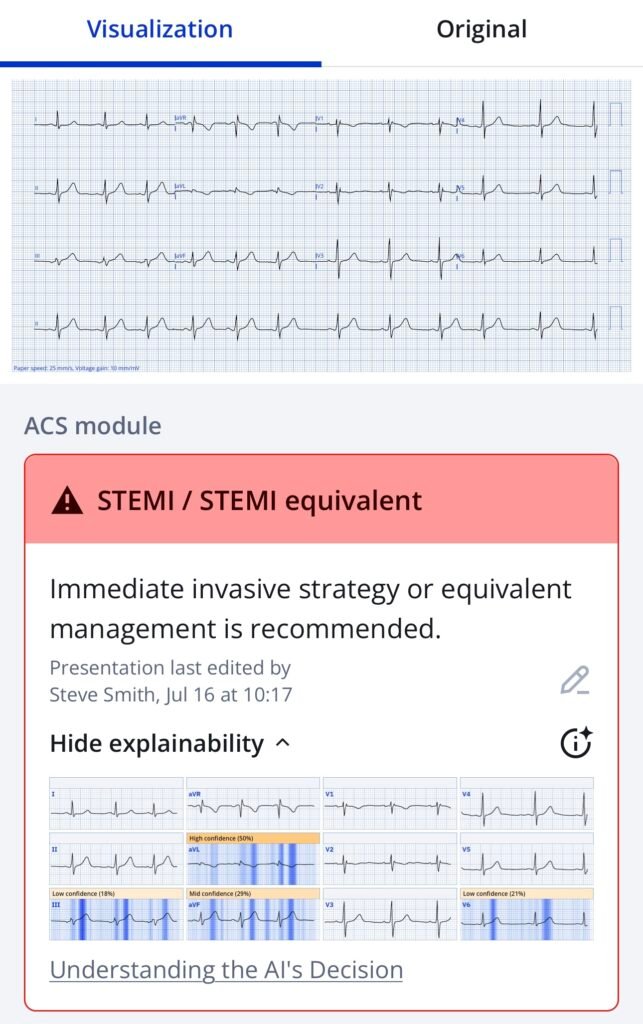This screenshot has width=643, height=1024.
Task: Click the STEMI warning triangle icon
Action: pos(68,500)
